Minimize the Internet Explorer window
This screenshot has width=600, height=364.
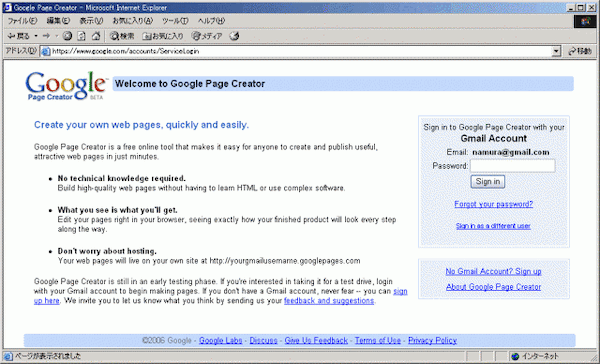point(571,7)
